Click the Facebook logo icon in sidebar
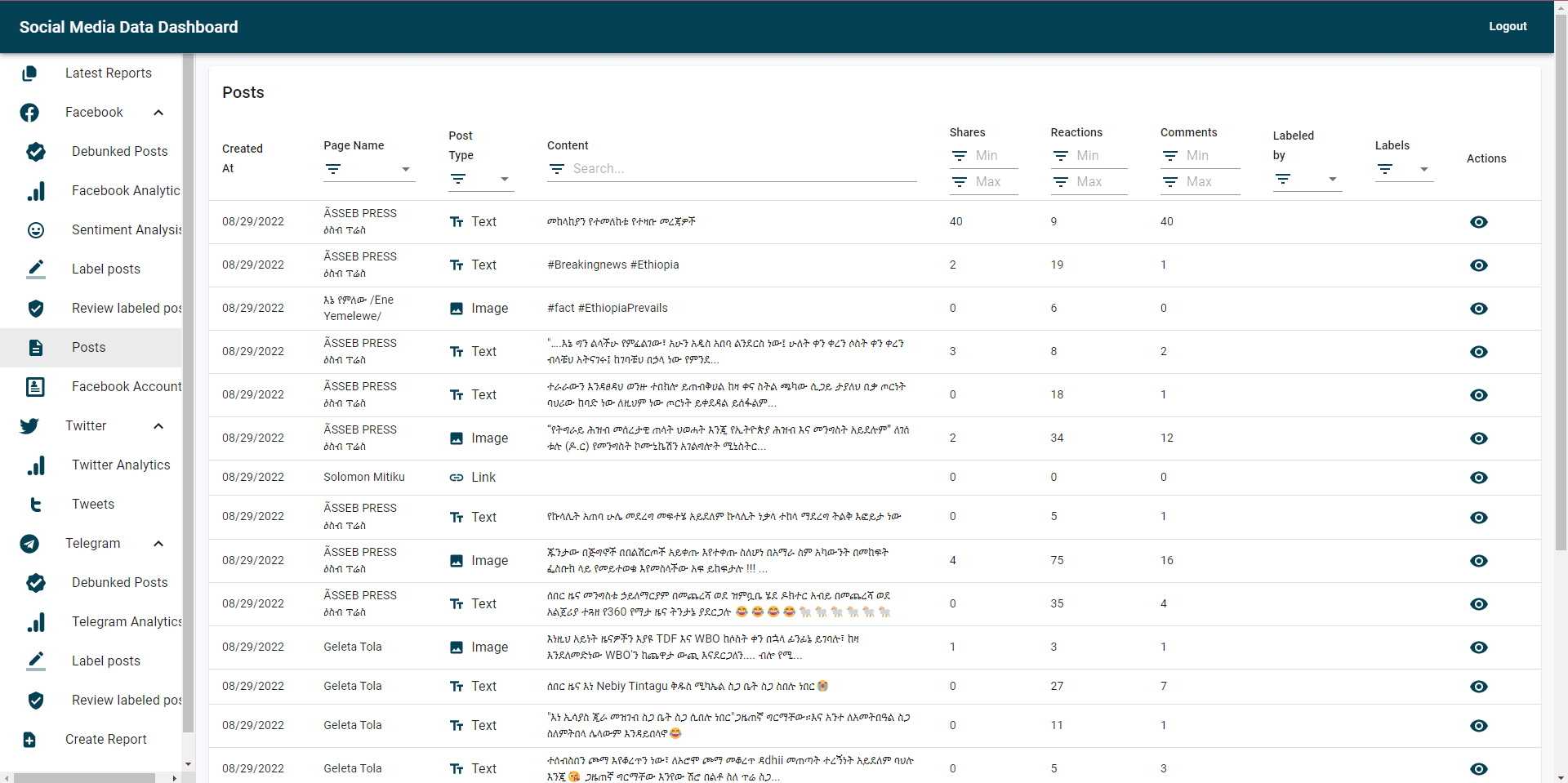Screen dimensions: 1568x783 coord(29,113)
